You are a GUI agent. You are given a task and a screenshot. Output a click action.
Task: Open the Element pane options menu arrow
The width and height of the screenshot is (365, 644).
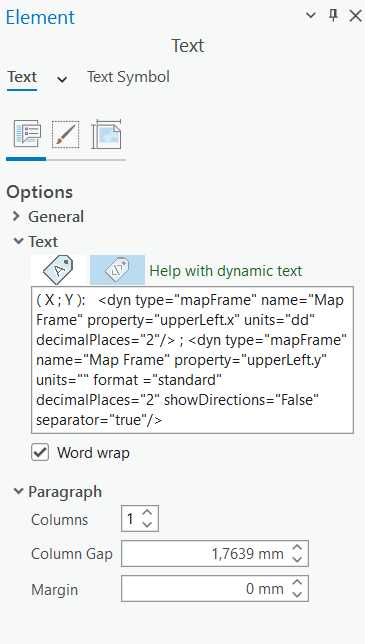click(311, 16)
